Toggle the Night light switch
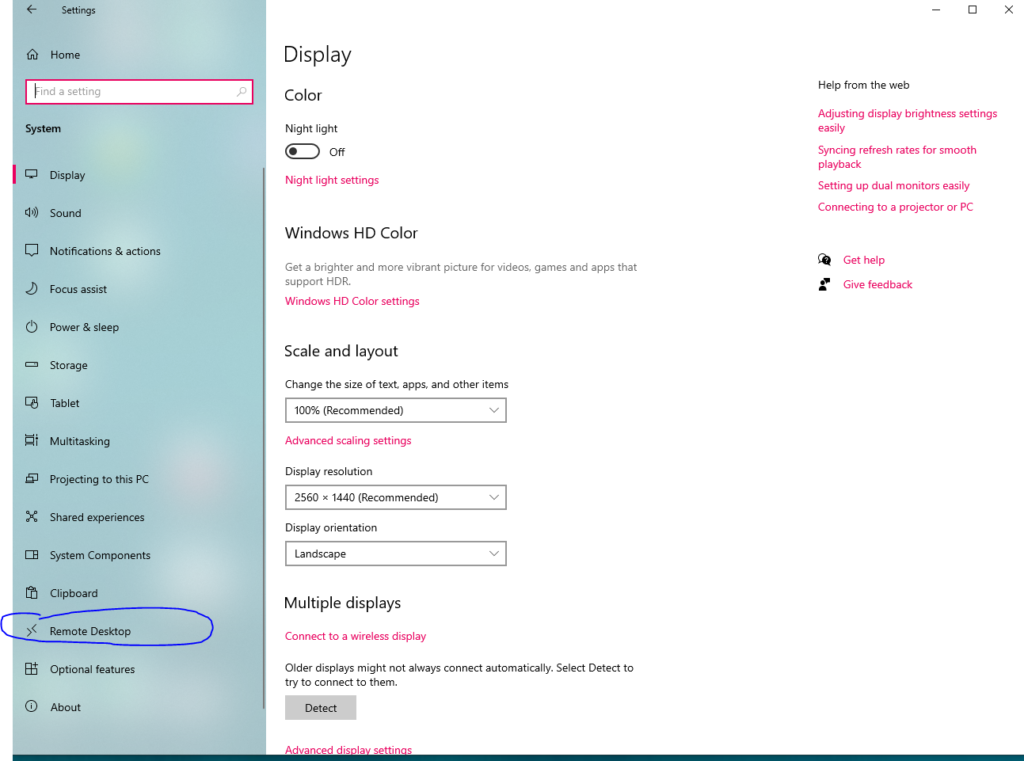The height and width of the screenshot is (761, 1024). [302, 152]
